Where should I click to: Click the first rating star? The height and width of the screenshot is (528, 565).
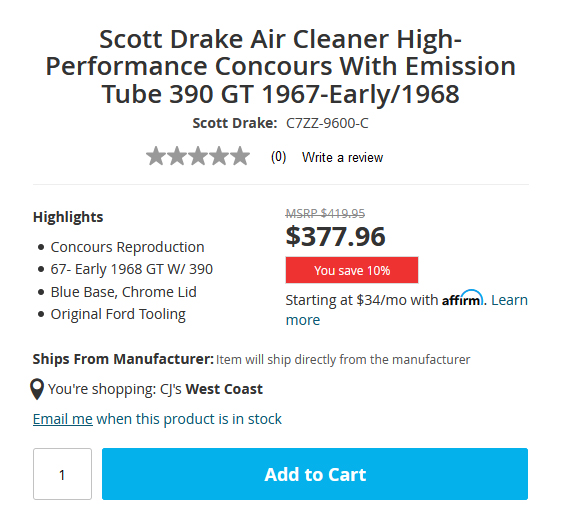pyautogui.click(x=156, y=156)
